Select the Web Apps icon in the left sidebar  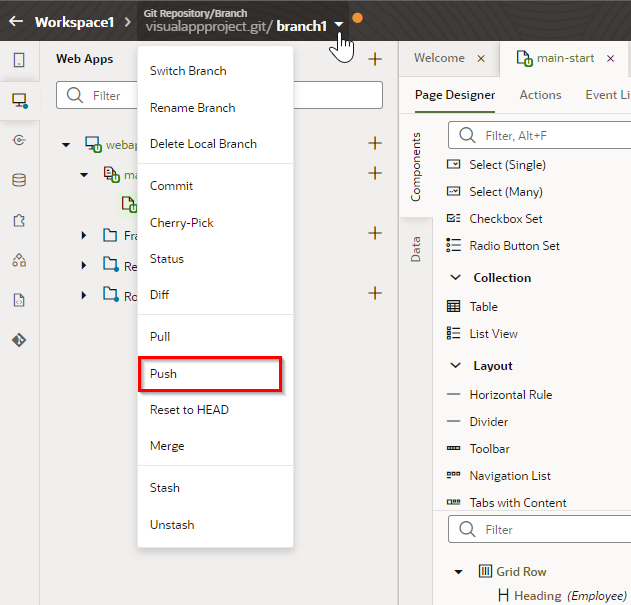(x=19, y=100)
